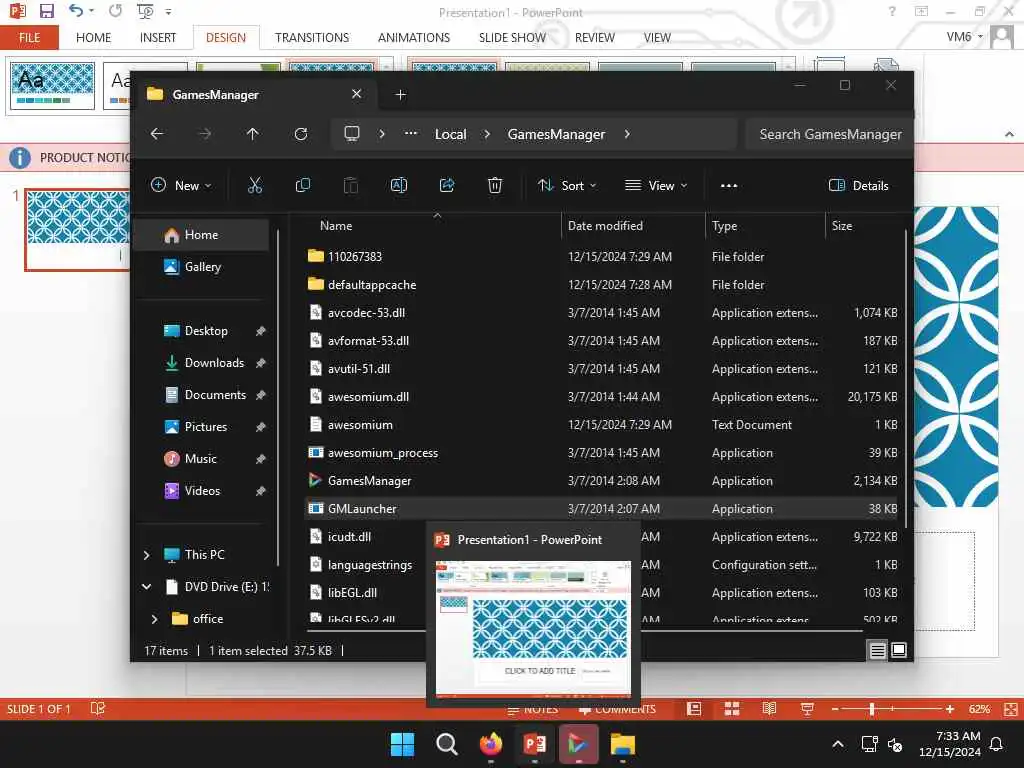Click the PowerPoint zoom slider handle
This screenshot has width=1024, height=768.
[871, 709]
